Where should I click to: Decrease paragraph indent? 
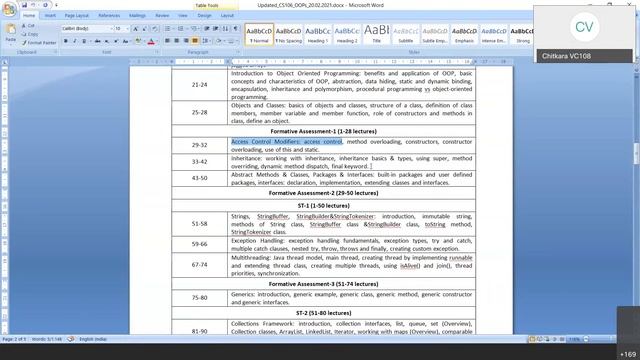207,29
